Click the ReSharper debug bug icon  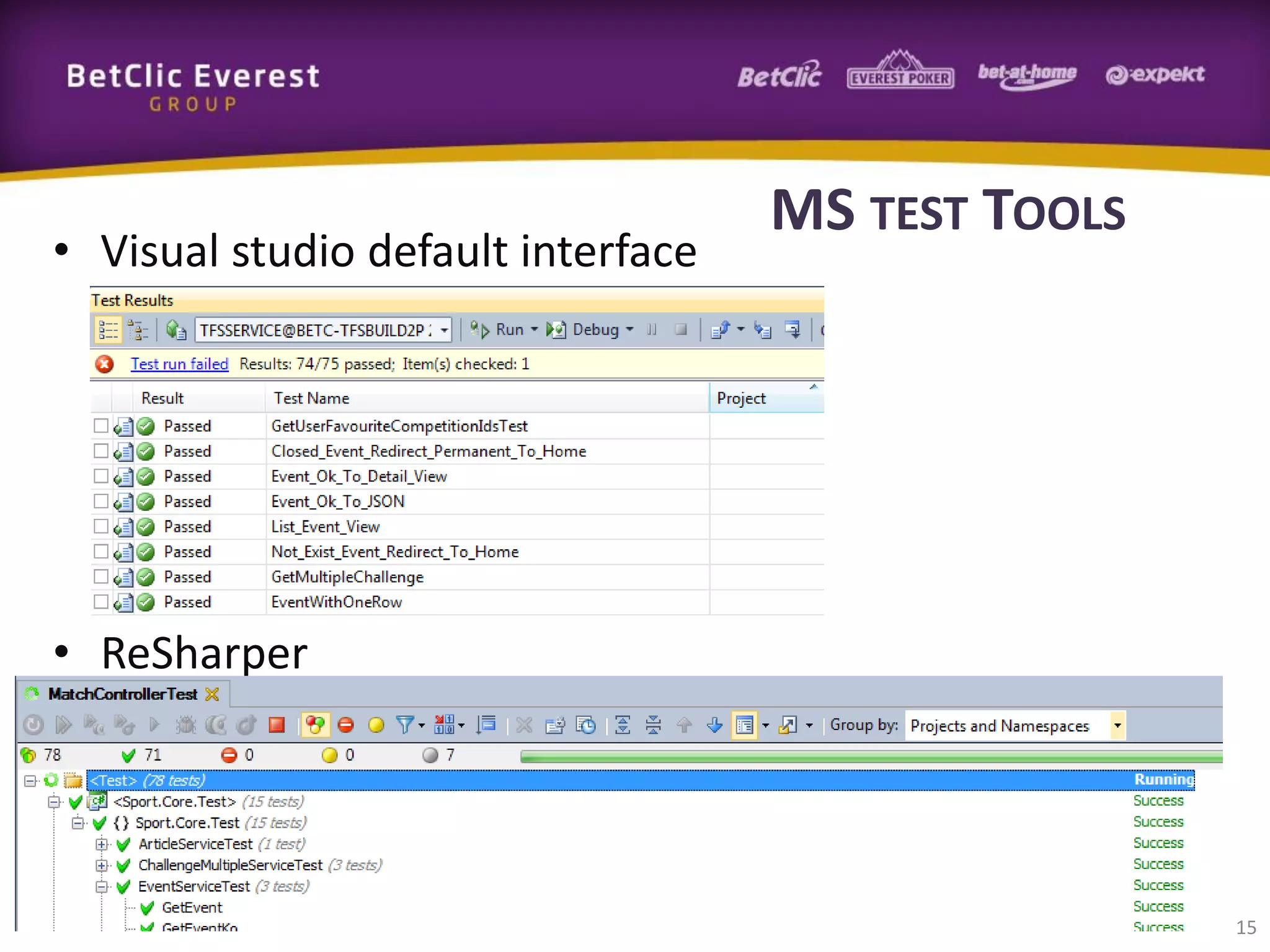pos(185,725)
